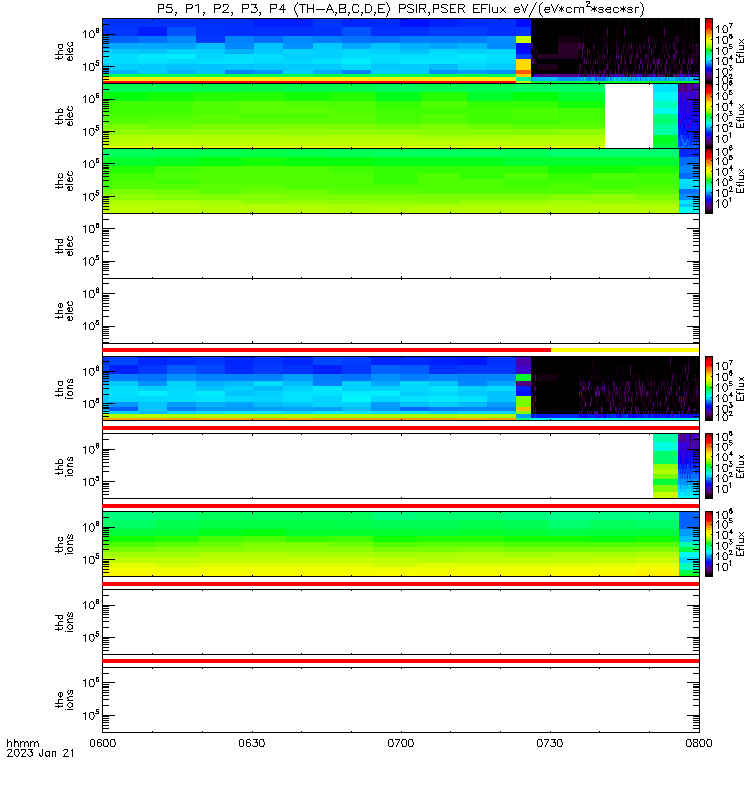
Task: Select the 'tha elec' y-axis label
Action: coord(65,51)
